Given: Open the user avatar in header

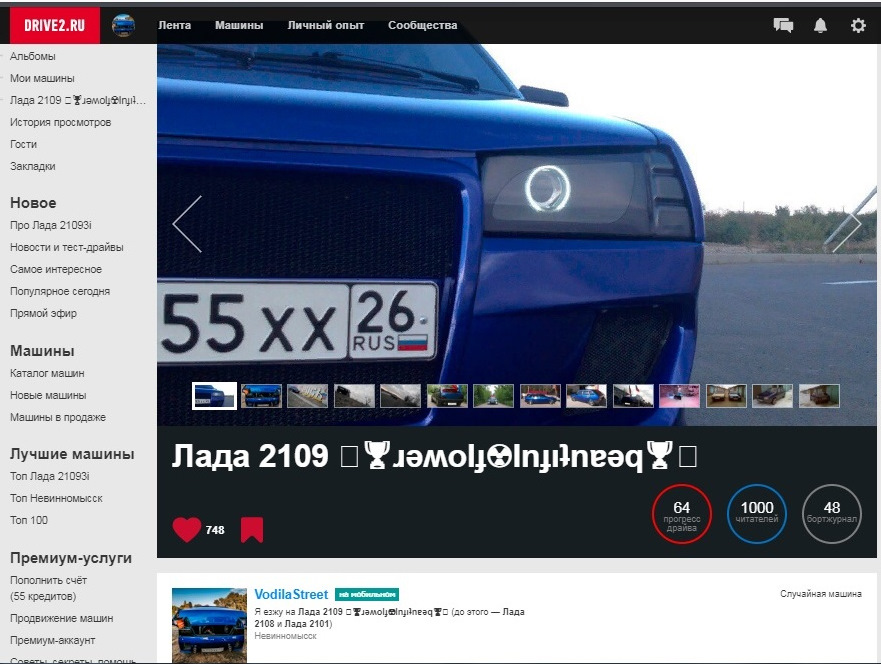Looking at the screenshot, I should pyautogui.click(x=123, y=25).
